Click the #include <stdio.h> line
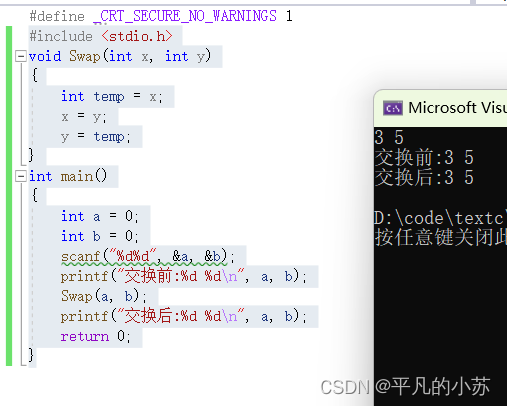Viewport: 507px width, 406px height. tap(101, 36)
